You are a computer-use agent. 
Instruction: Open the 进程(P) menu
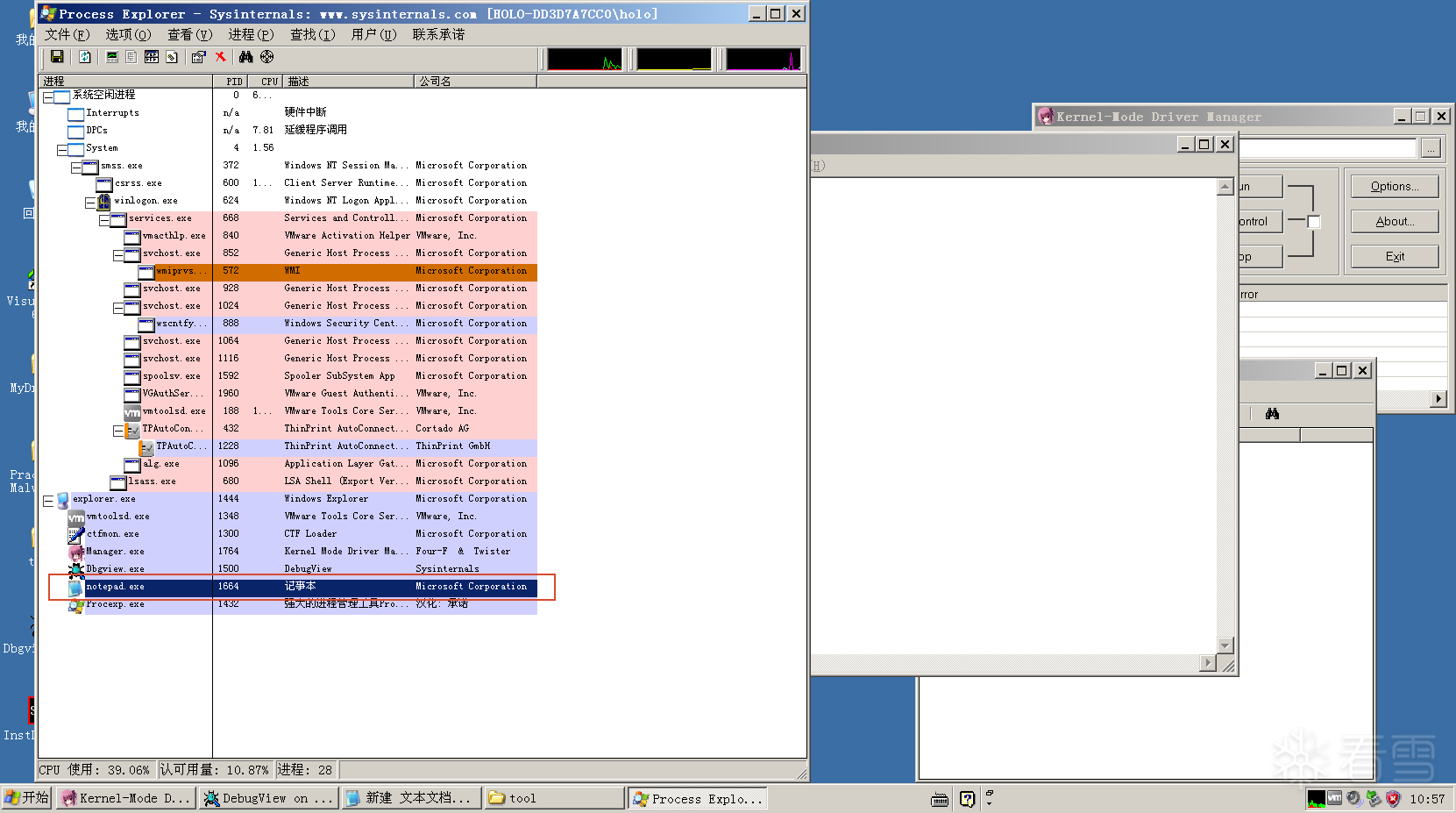click(252, 35)
